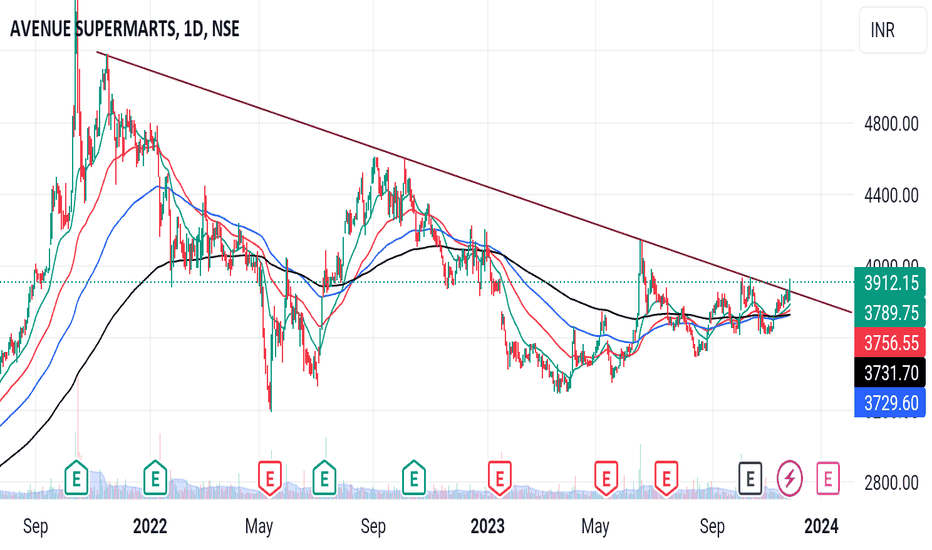Click the 2022 year label on time axis
932x550 pixels.
(150, 526)
